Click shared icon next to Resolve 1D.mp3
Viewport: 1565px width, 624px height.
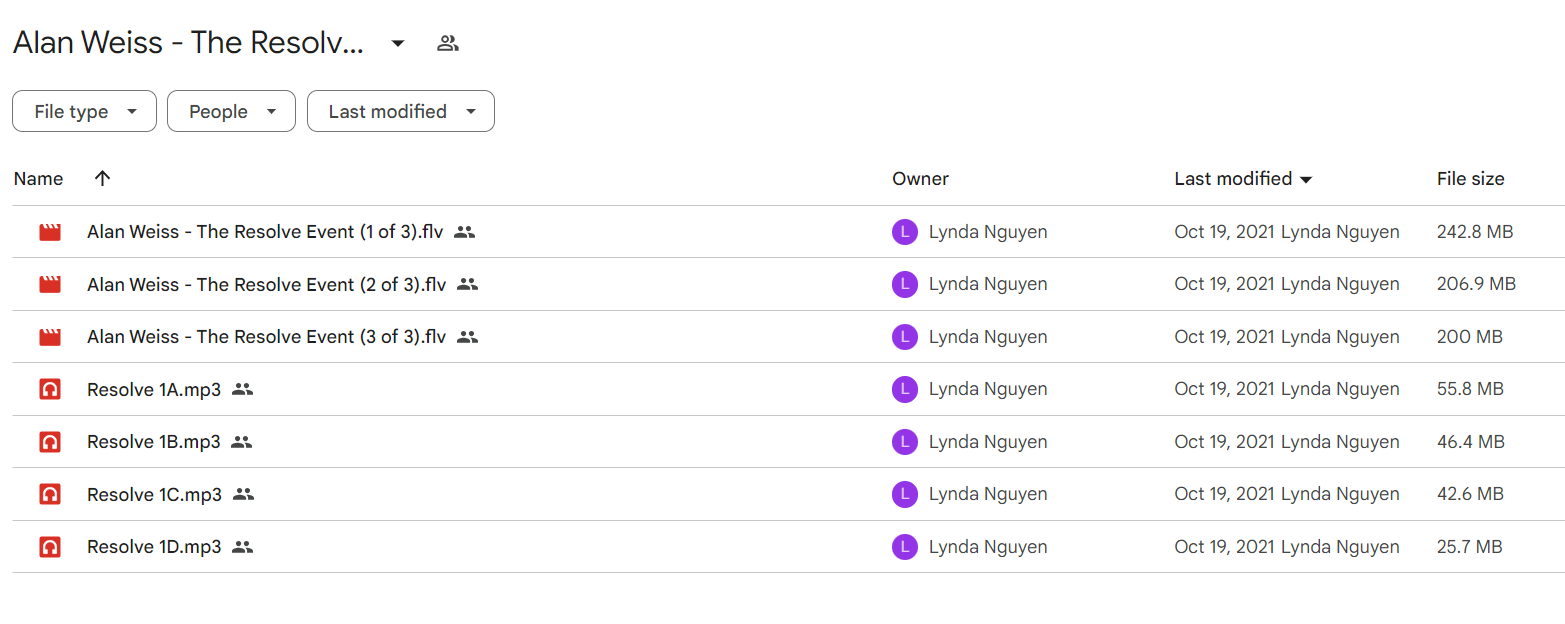242,547
